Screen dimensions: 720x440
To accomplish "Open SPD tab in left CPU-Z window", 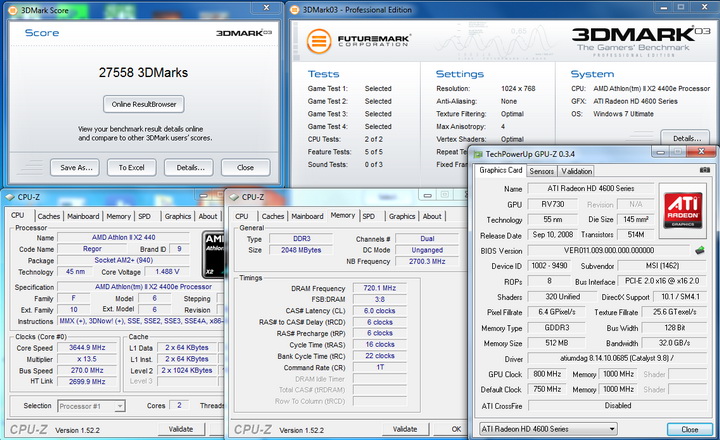I will click(x=145, y=216).
